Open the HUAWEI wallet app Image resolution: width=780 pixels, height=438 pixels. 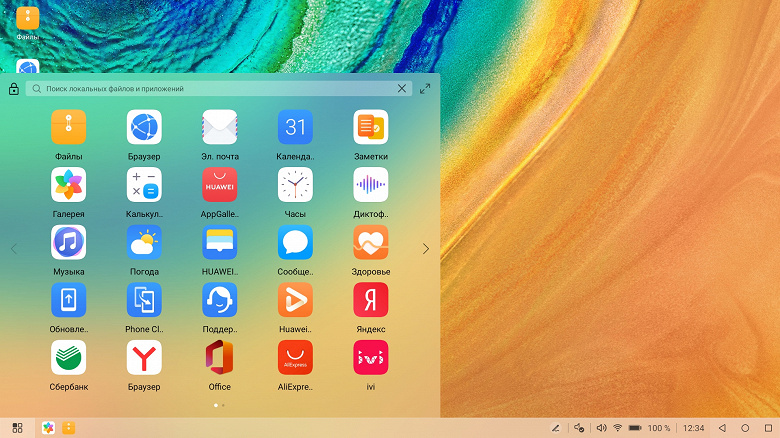tap(220, 242)
